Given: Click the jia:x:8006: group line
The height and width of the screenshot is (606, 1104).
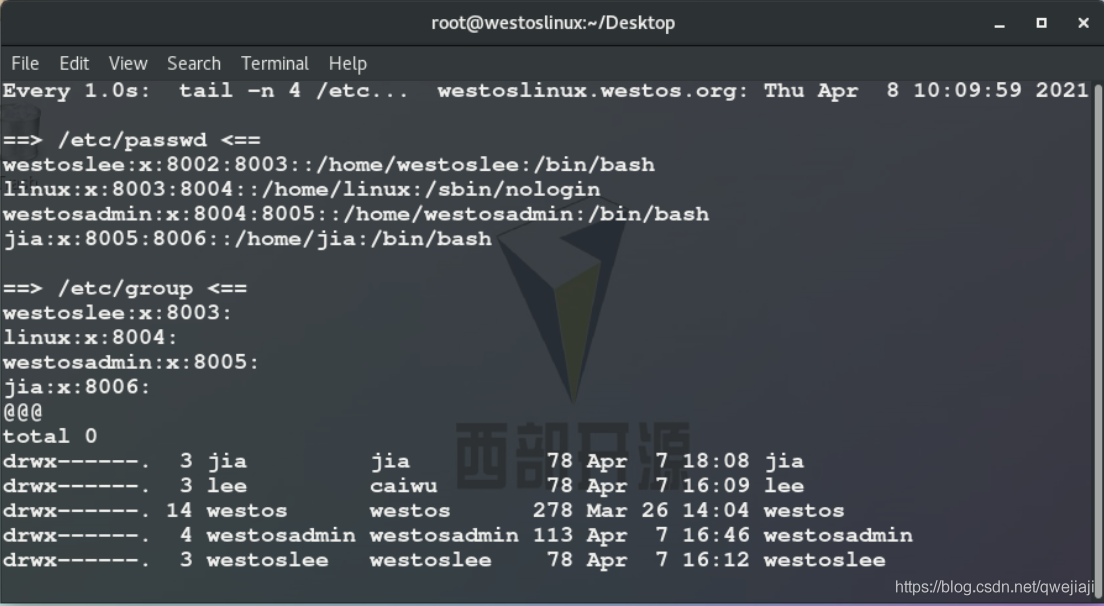Looking at the screenshot, I should click(x=77, y=387).
